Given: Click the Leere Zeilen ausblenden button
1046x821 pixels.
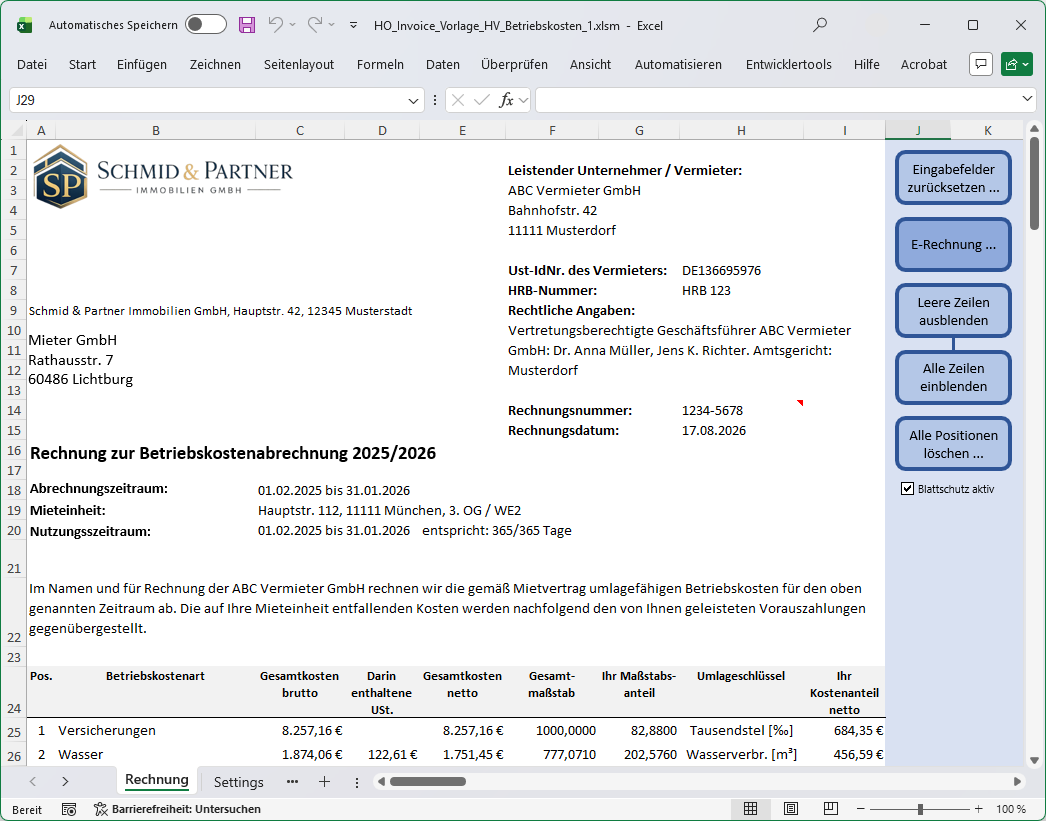Looking at the screenshot, I should 953,311.
